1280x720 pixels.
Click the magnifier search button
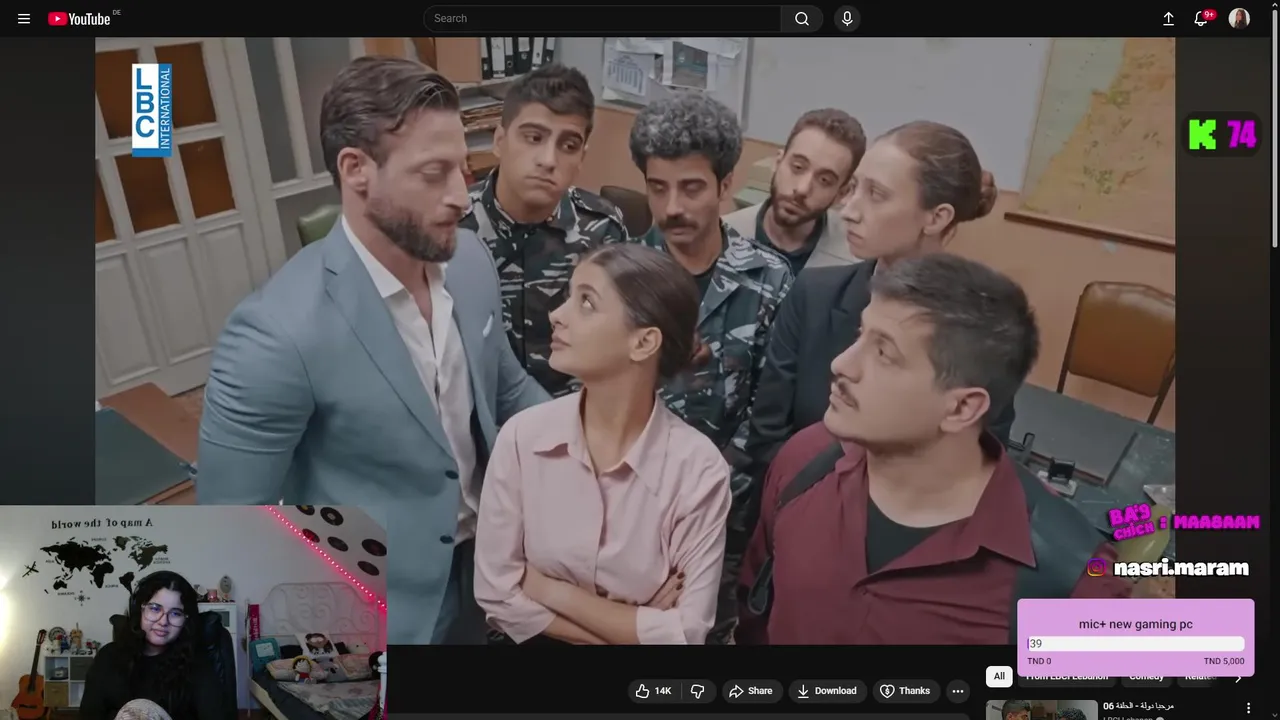[802, 18]
